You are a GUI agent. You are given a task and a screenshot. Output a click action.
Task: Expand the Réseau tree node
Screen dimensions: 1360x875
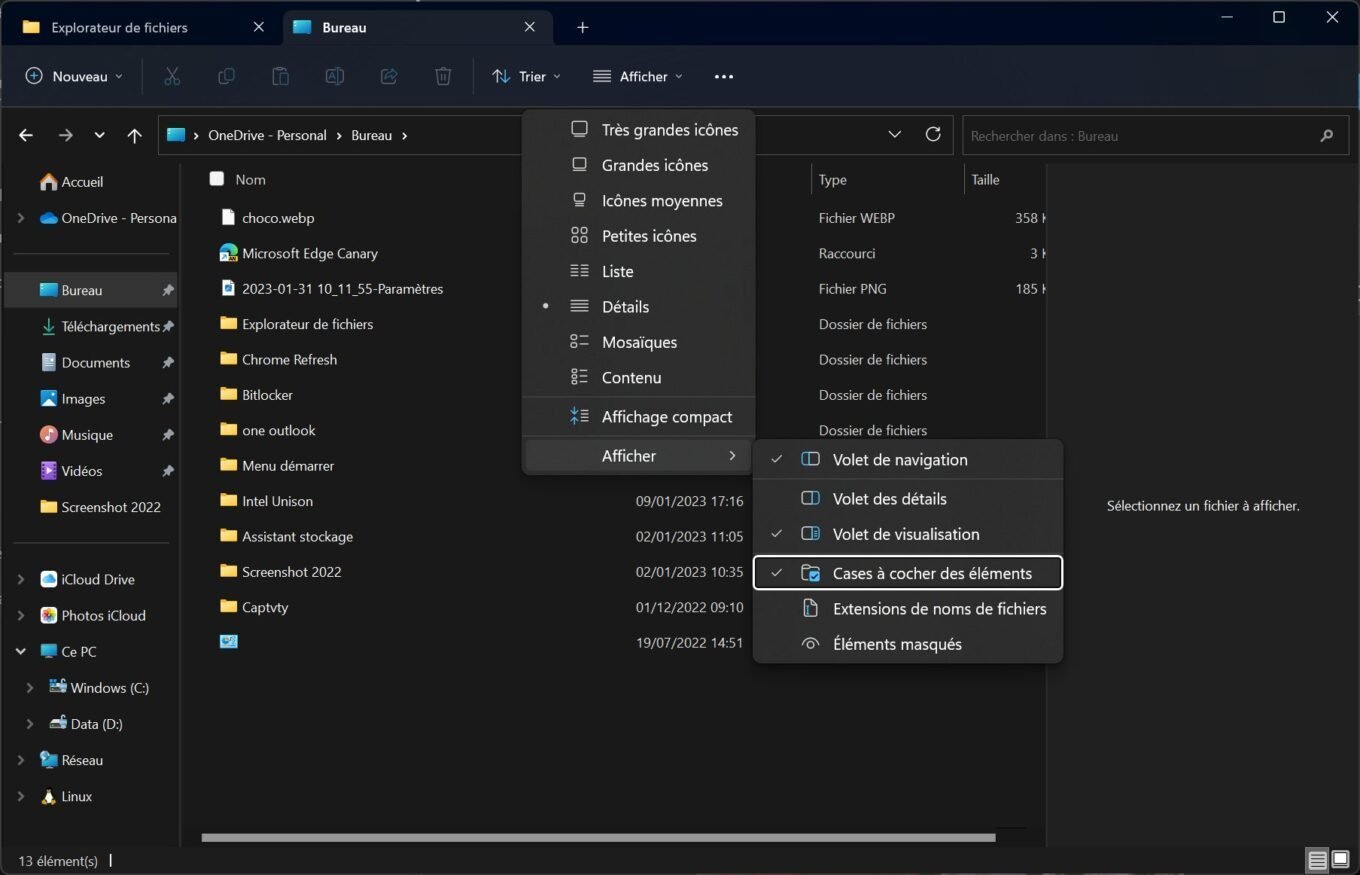point(21,760)
